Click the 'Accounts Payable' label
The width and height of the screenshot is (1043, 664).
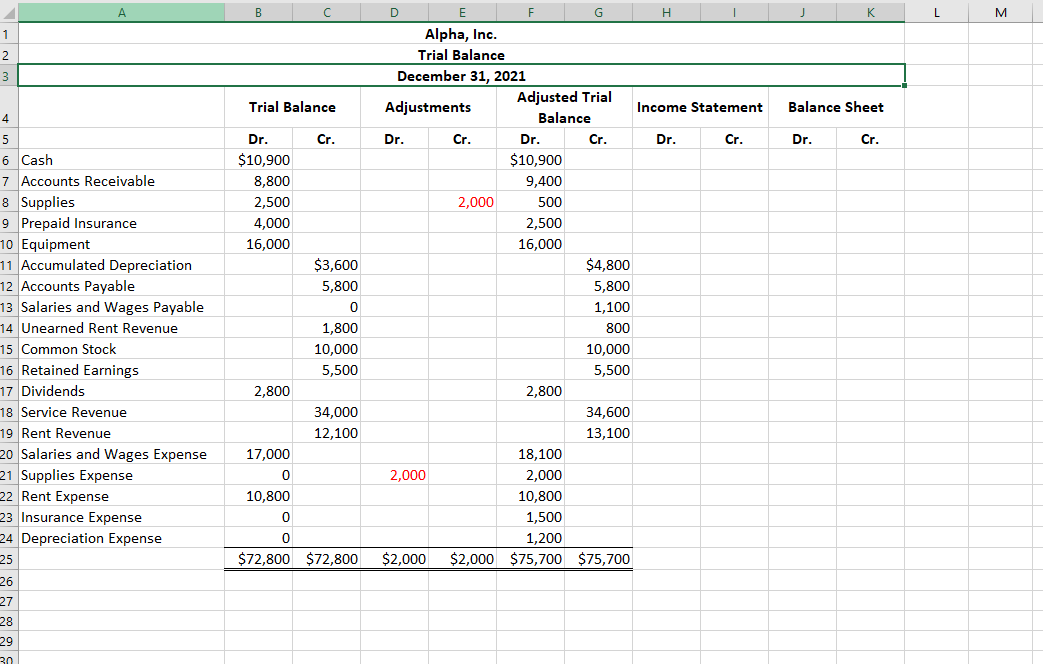coord(78,286)
